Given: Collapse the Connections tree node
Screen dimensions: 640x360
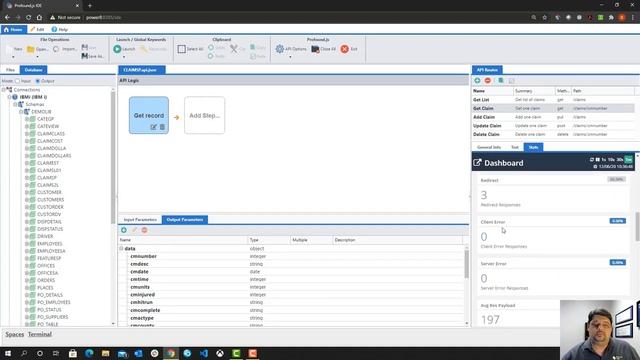Looking at the screenshot, I should point(3,90).
